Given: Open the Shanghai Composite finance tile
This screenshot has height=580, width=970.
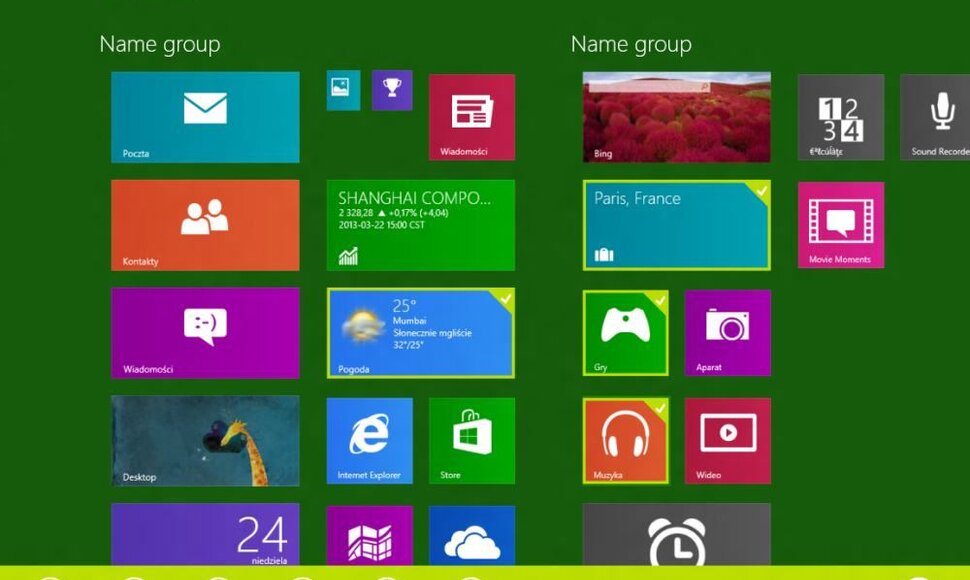Looking at the screenshot, I should [421, 225].
